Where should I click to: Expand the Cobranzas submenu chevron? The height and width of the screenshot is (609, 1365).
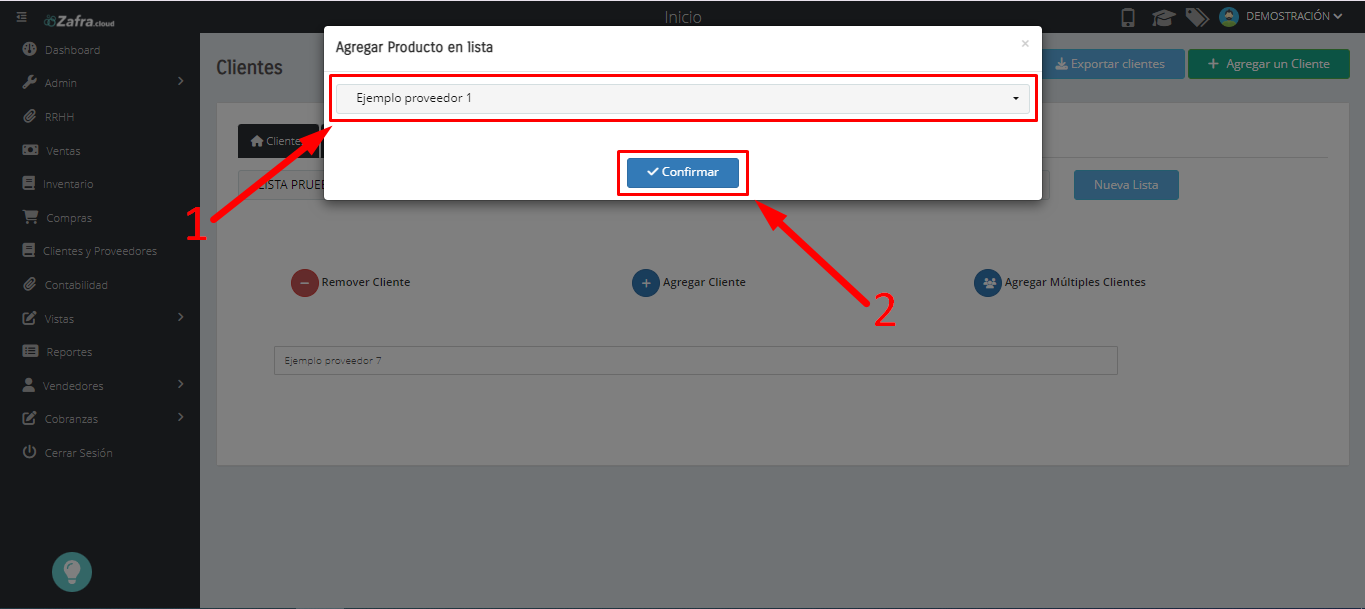click(180, 417)
